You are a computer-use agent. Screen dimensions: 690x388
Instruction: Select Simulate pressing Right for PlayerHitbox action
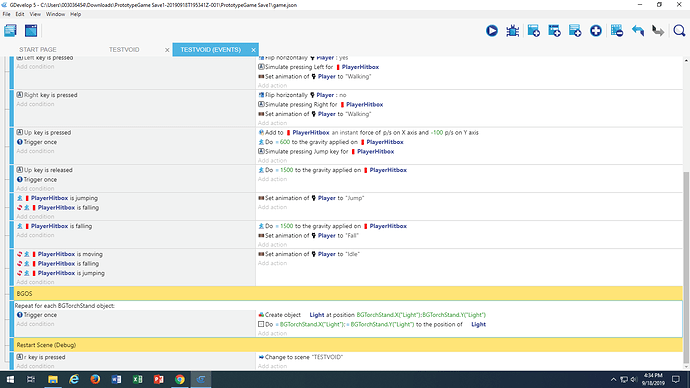321,104
